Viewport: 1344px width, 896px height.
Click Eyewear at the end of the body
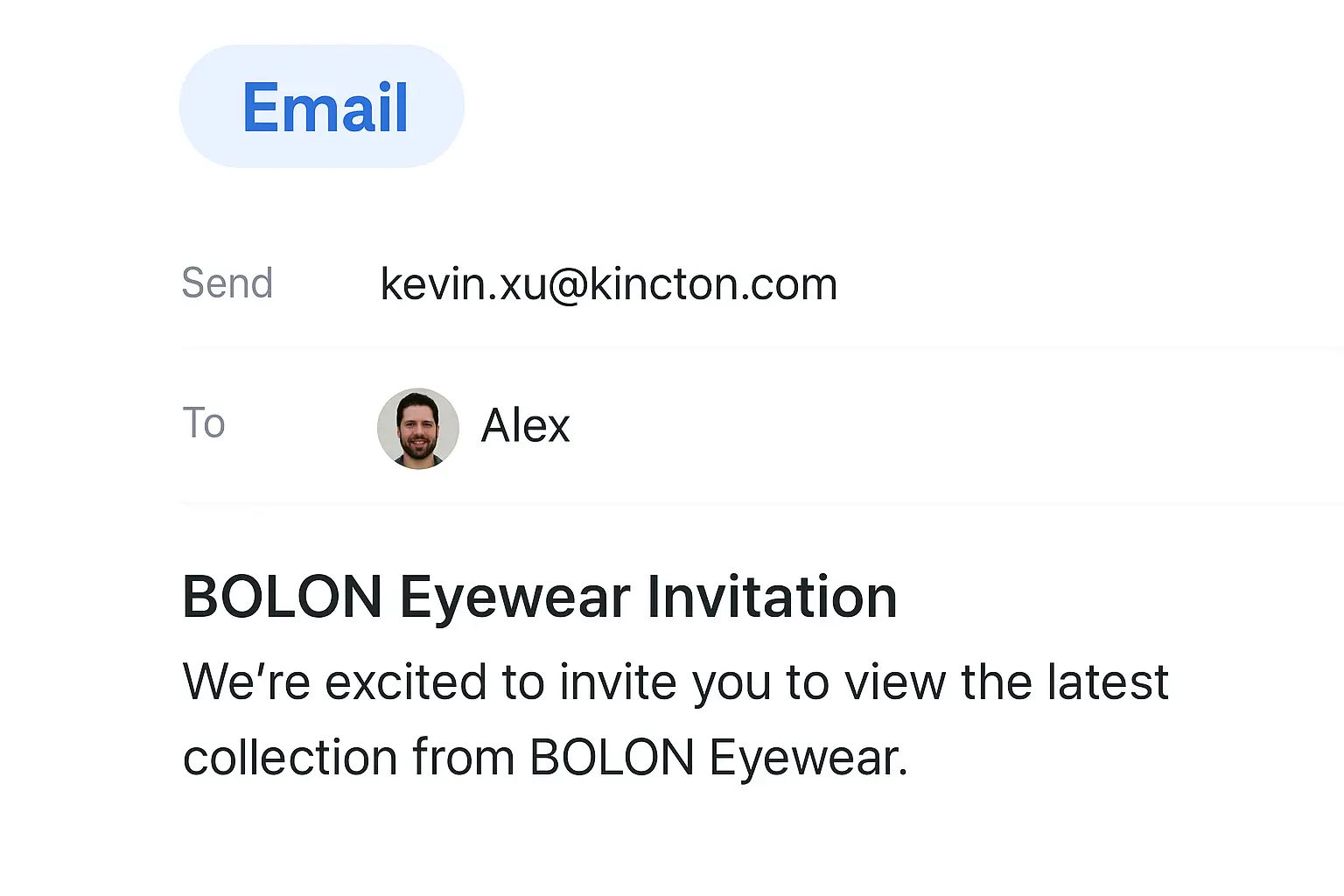[x=808, y=759]
